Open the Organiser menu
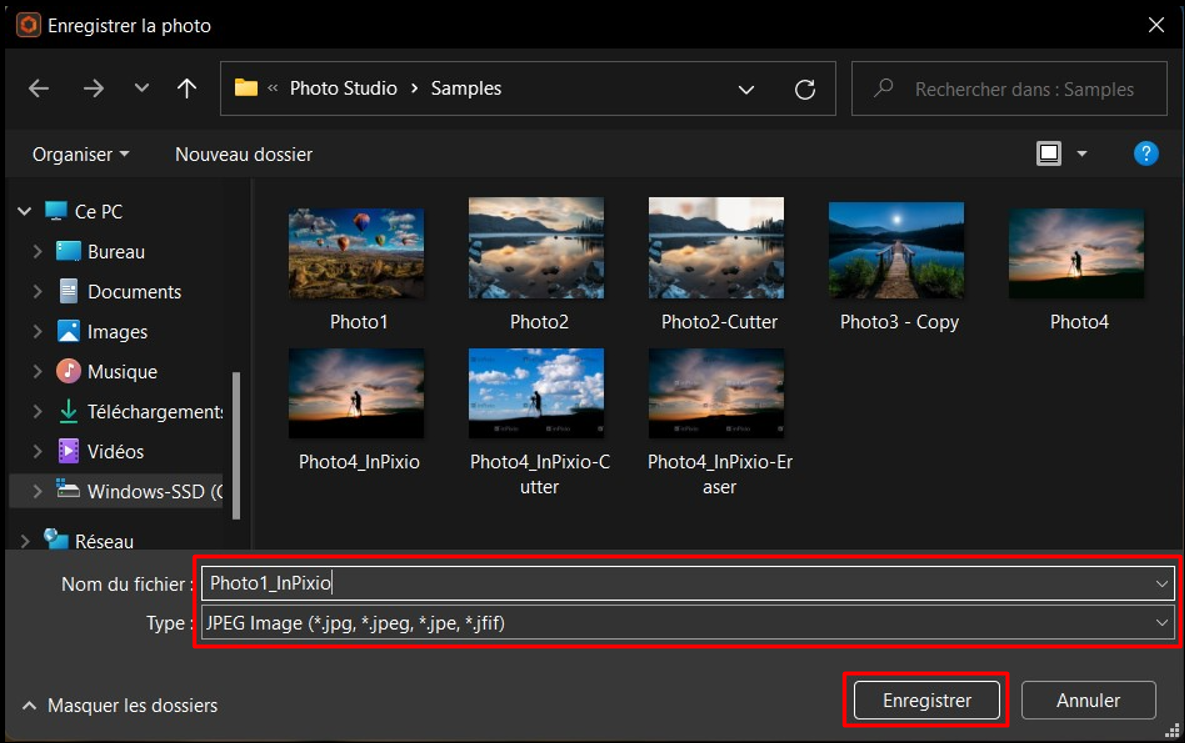The height and width of the screenshot is (743, 1185). tap(80, 154)
